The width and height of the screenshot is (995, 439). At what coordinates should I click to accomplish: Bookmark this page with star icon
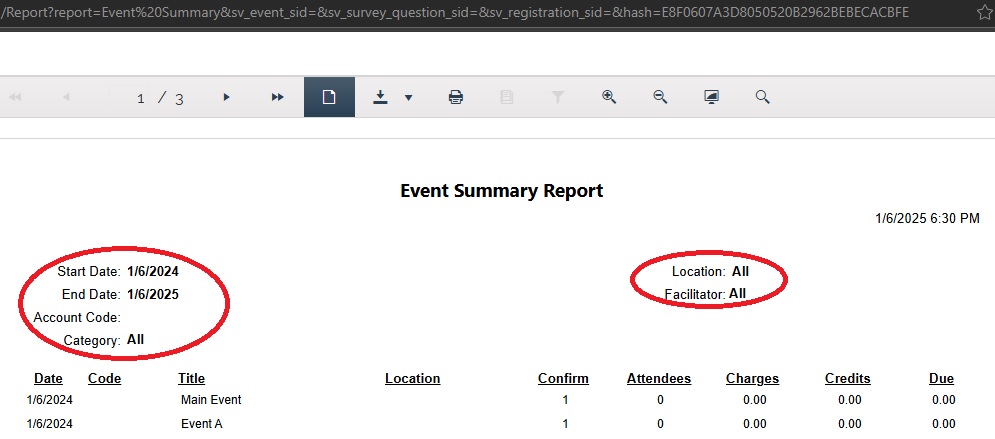(983, 13)
